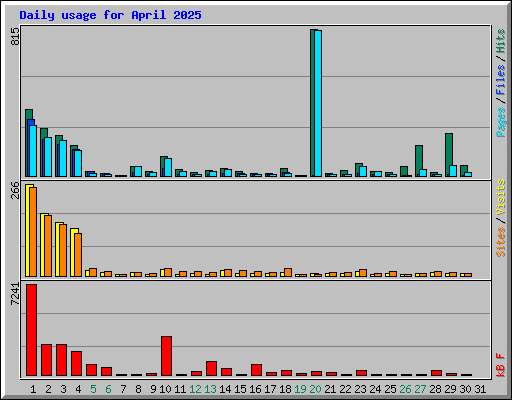This screenshot has width=512, height=400.
Task: Select day label 16 on the x-axis
Action: (255, 389)
